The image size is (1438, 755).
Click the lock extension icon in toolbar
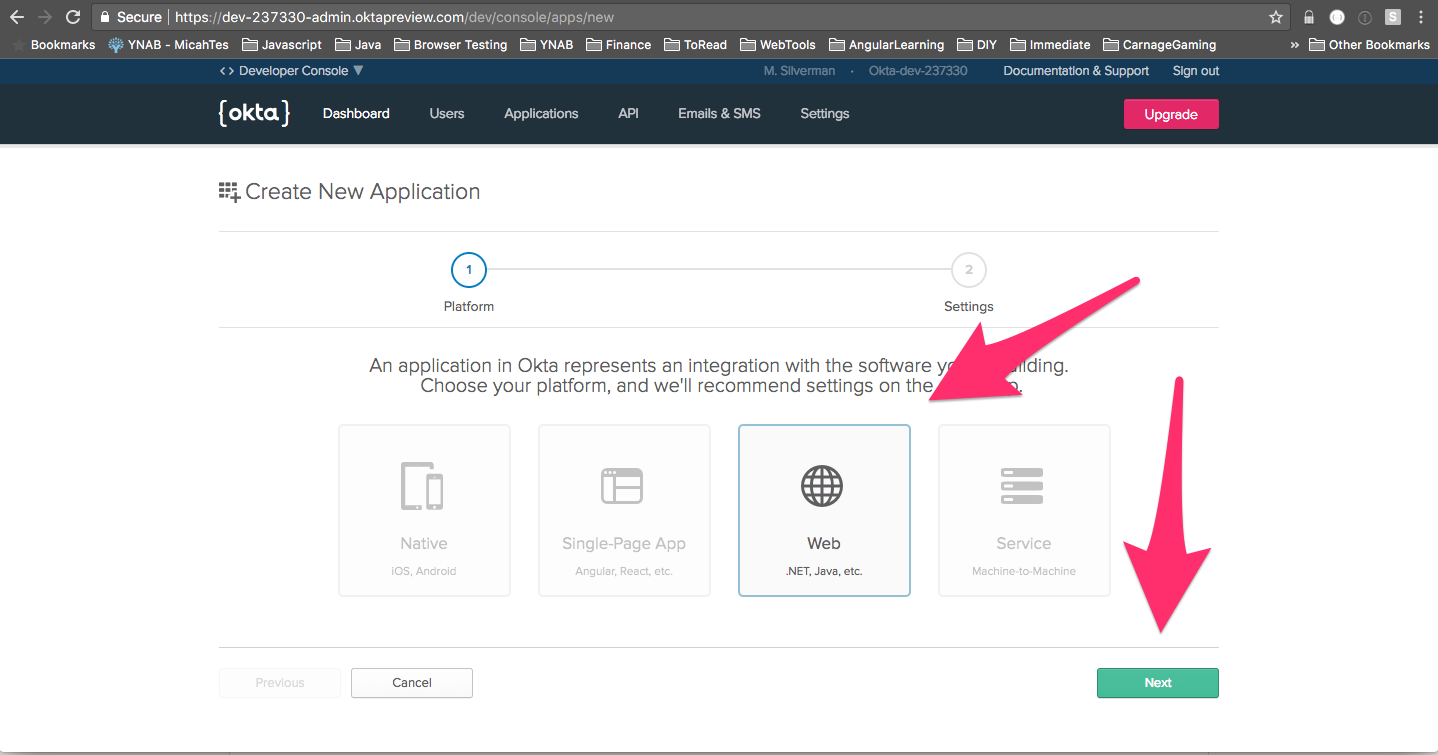pos(1309,17)
